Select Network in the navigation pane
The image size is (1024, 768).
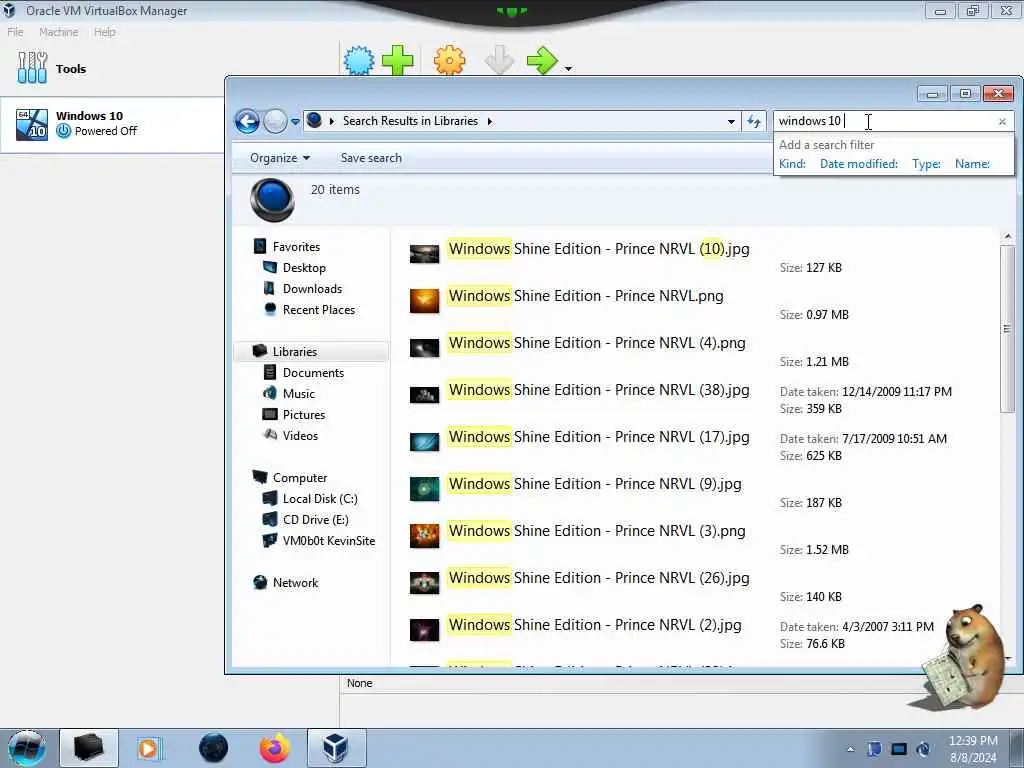pos(295,583)
